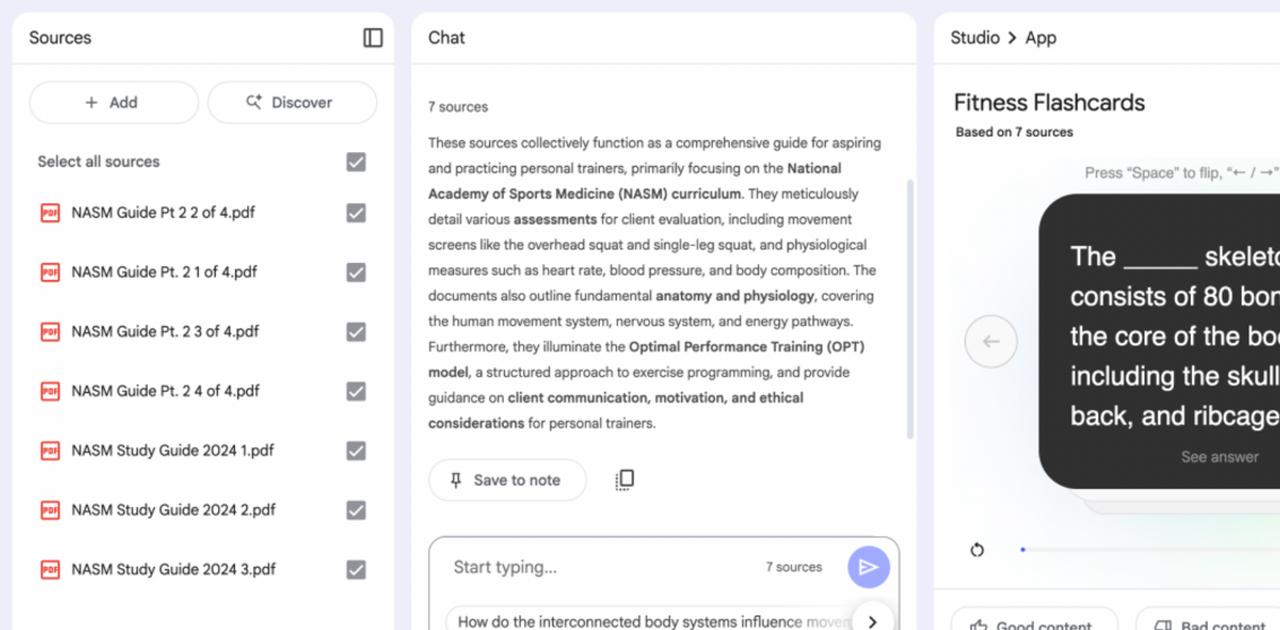Click PDF icon of NASM Study Guide 2024 1

point(50,451)
